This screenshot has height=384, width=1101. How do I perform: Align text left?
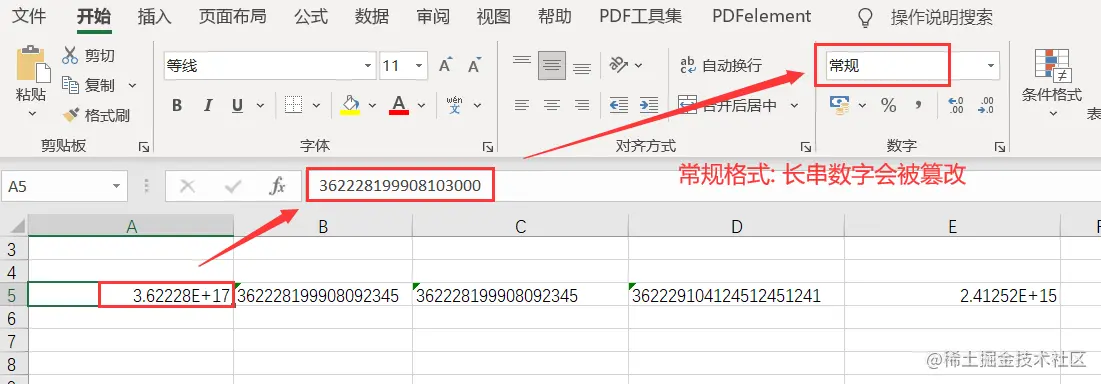click(522, 105)
